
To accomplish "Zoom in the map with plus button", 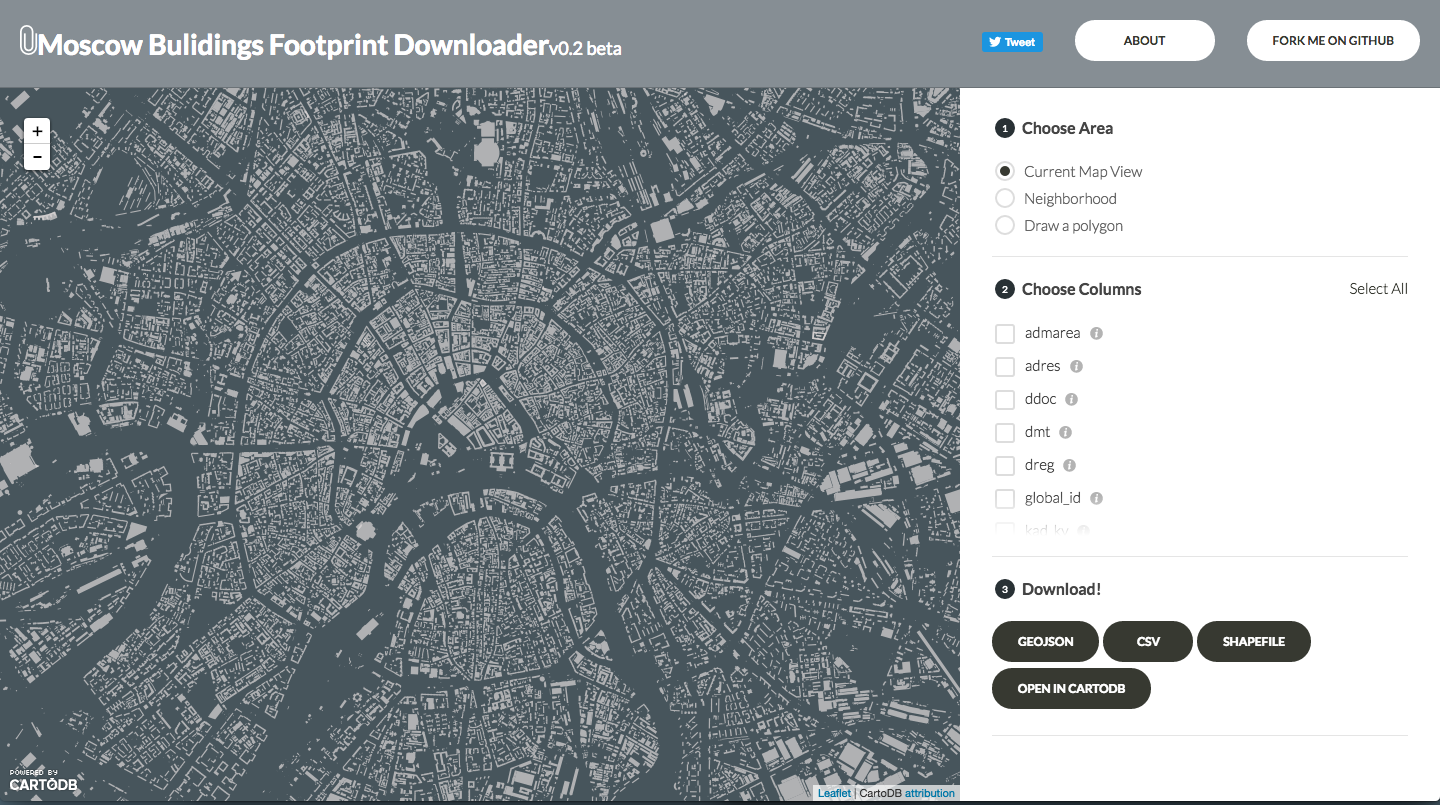I will [x=37, y=131].
